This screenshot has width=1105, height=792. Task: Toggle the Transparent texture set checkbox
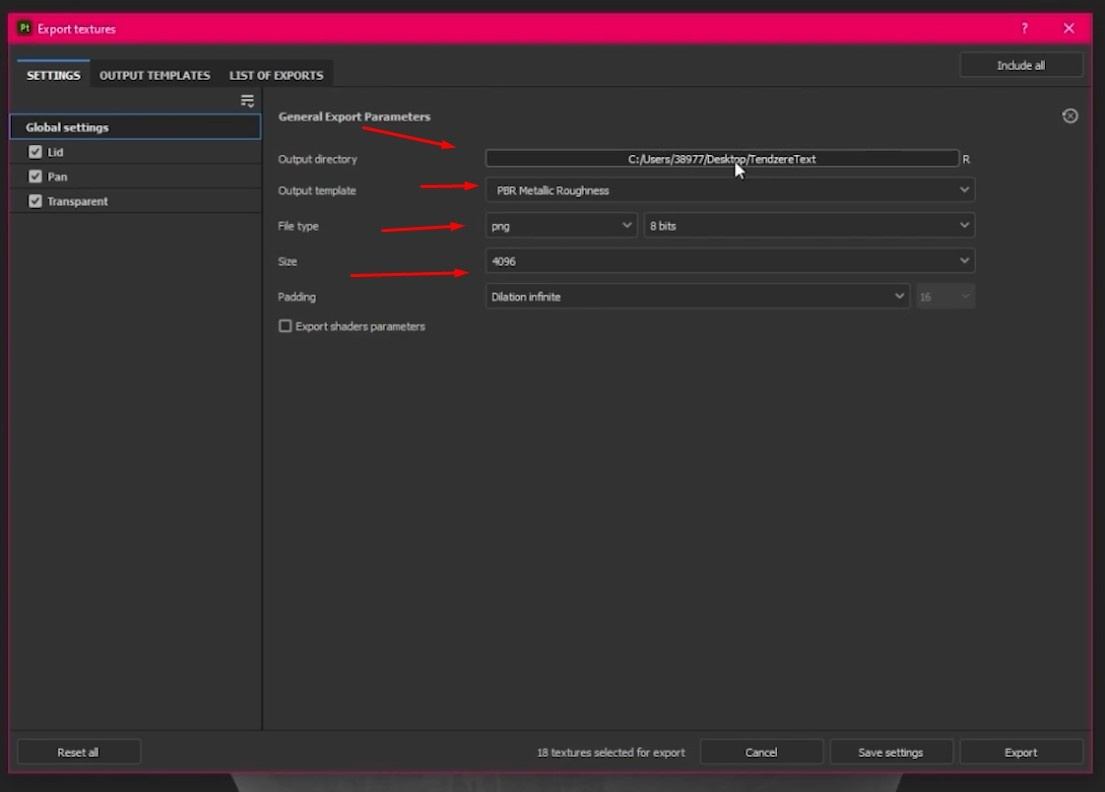35,201
